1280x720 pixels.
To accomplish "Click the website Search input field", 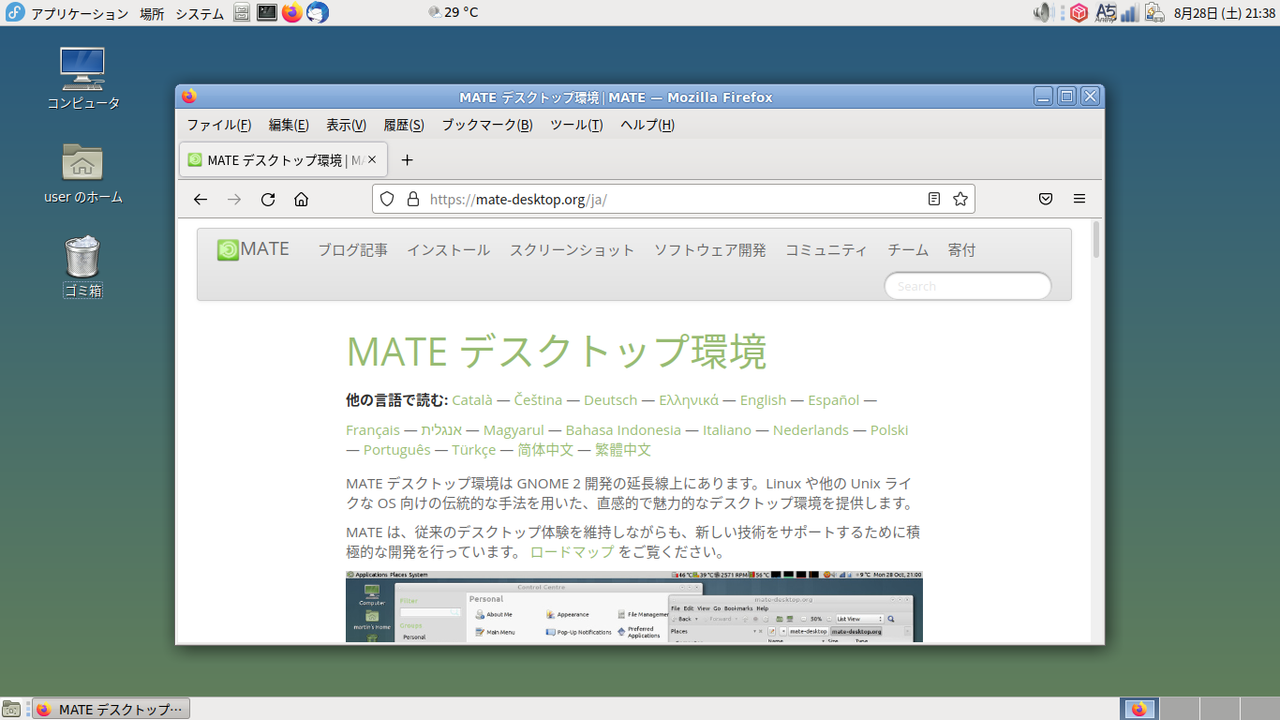I will (x=967, y=286).
